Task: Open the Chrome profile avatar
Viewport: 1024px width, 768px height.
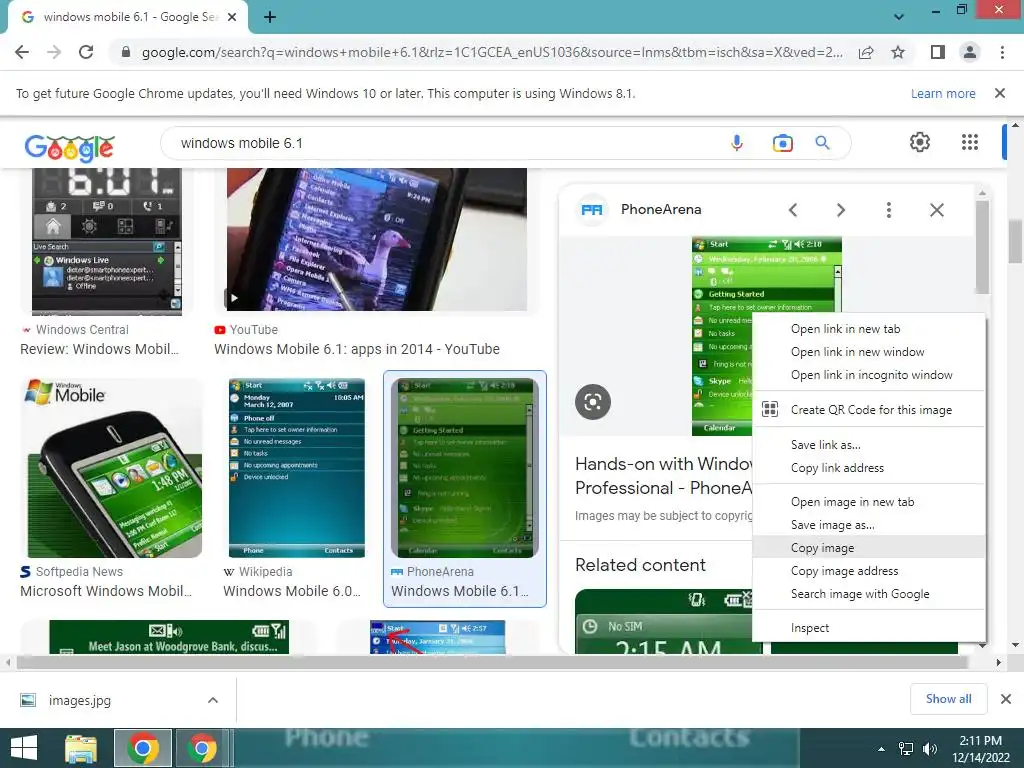Action: (970, 52)
